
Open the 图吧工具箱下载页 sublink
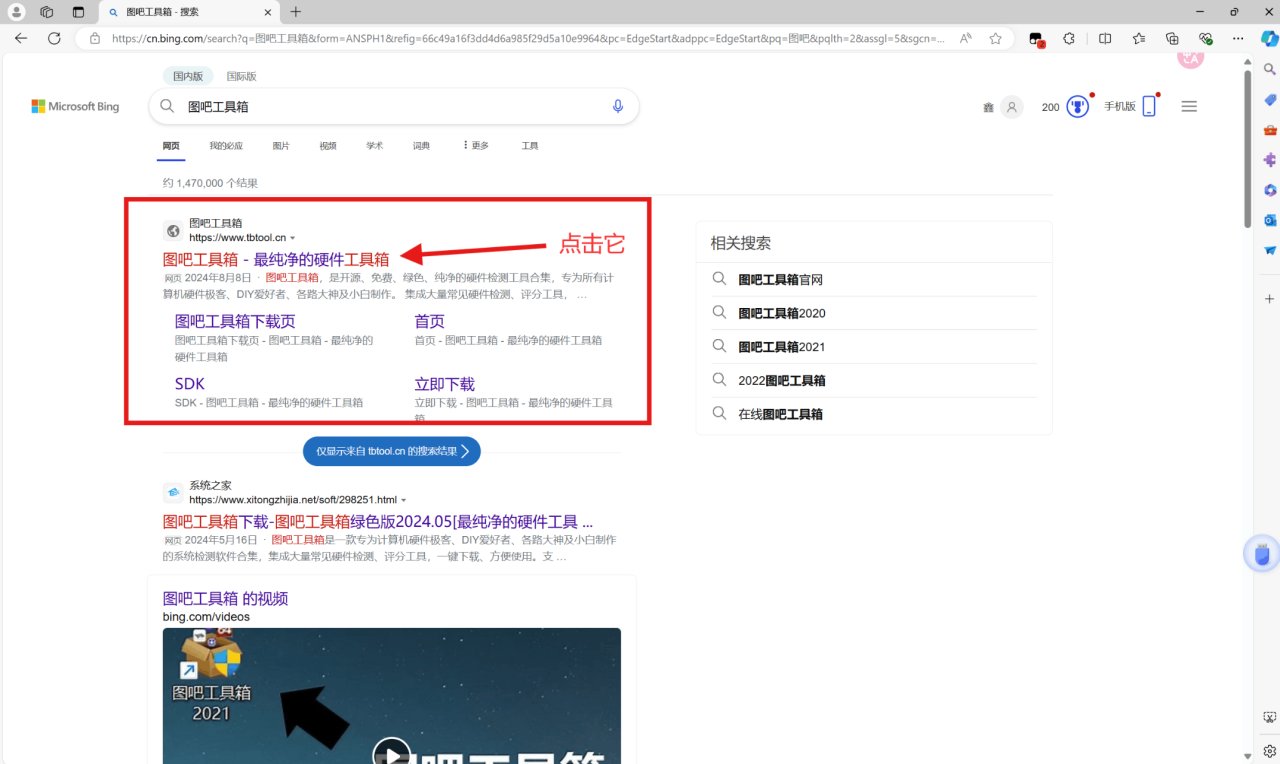click(x=235, y=321)
